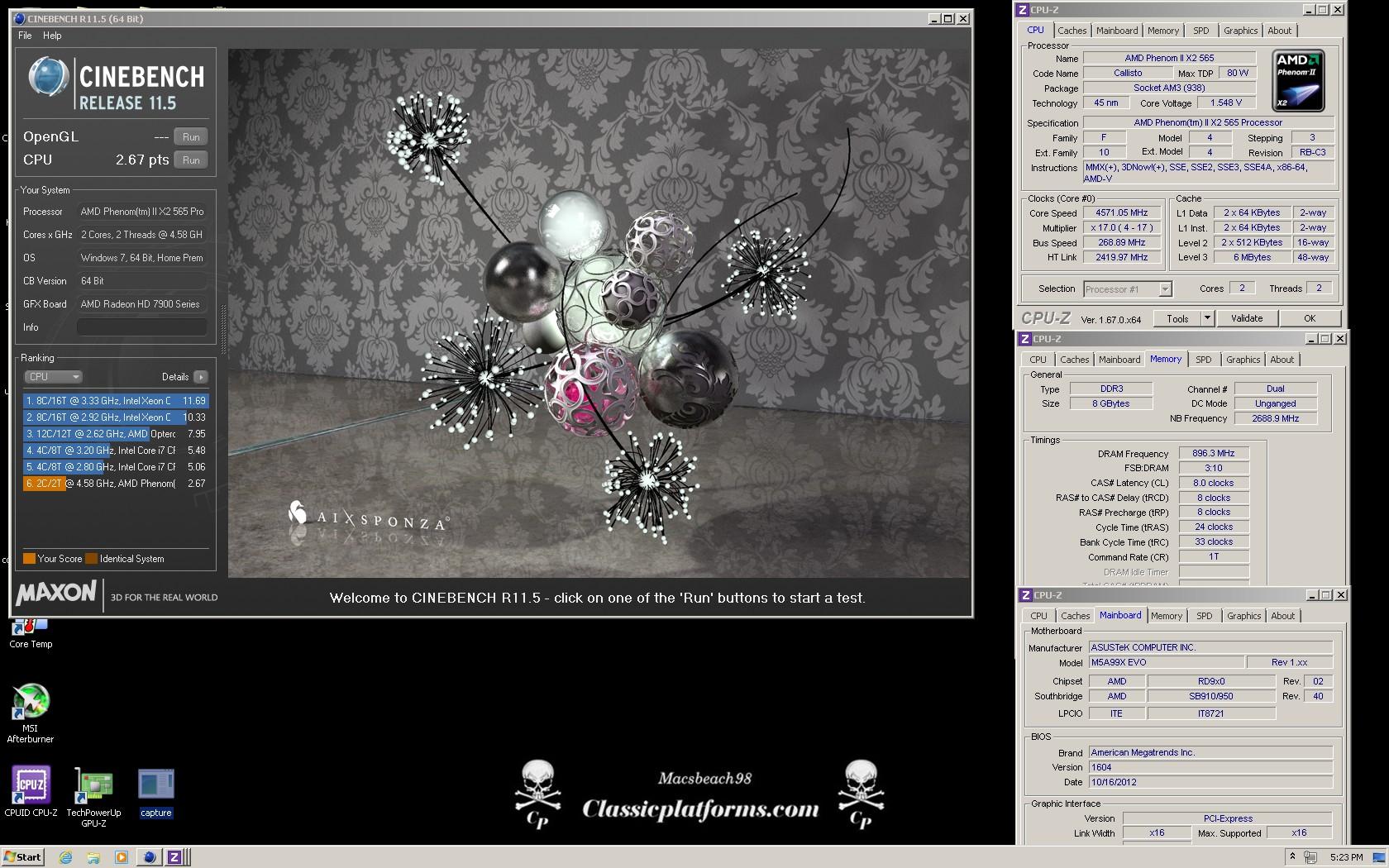Screen dimensions: 1389x868
Task: Open Windows Media Player from the taskbar
Action: pos(121,857)
